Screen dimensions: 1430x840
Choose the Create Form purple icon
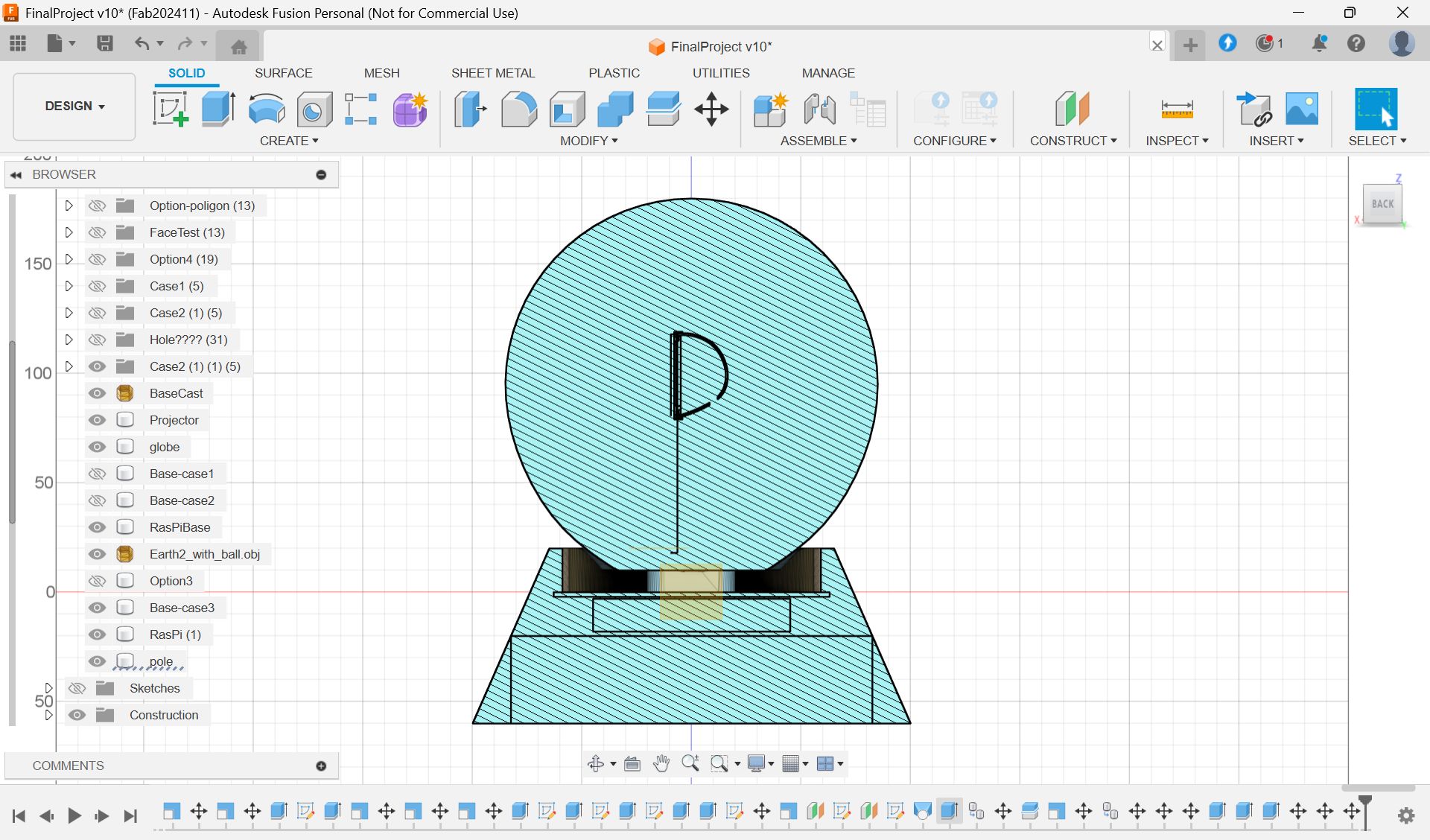click(x=410, y=109)
